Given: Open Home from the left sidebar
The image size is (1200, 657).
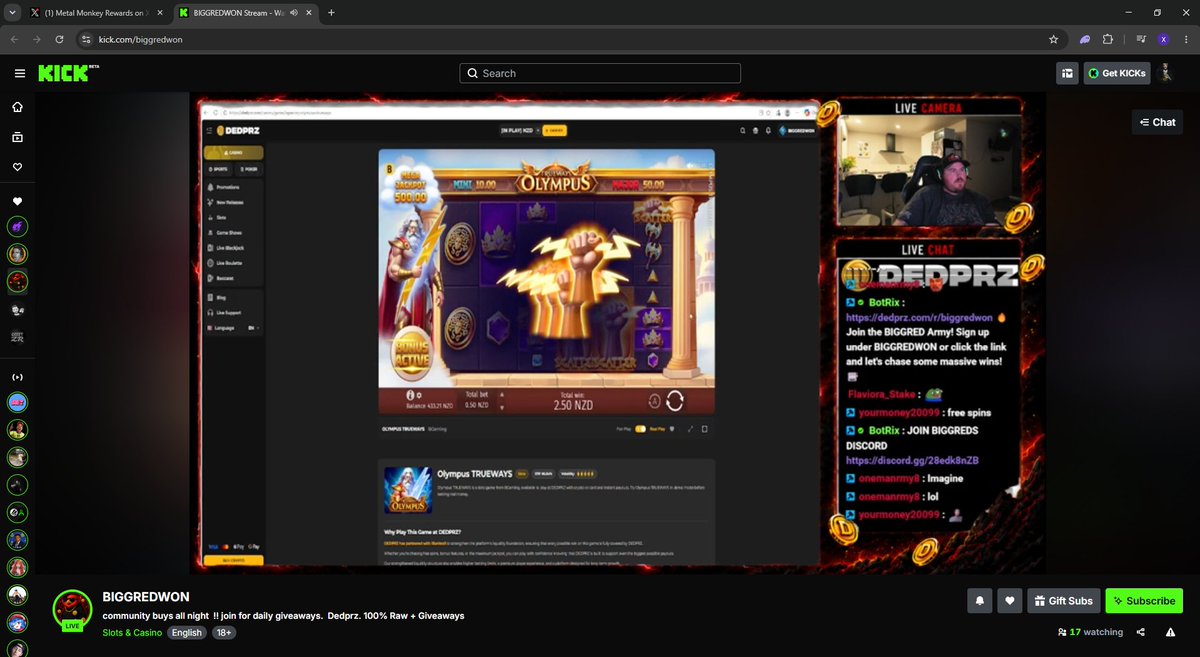Looking at the screenshot, I should (17, 107).
